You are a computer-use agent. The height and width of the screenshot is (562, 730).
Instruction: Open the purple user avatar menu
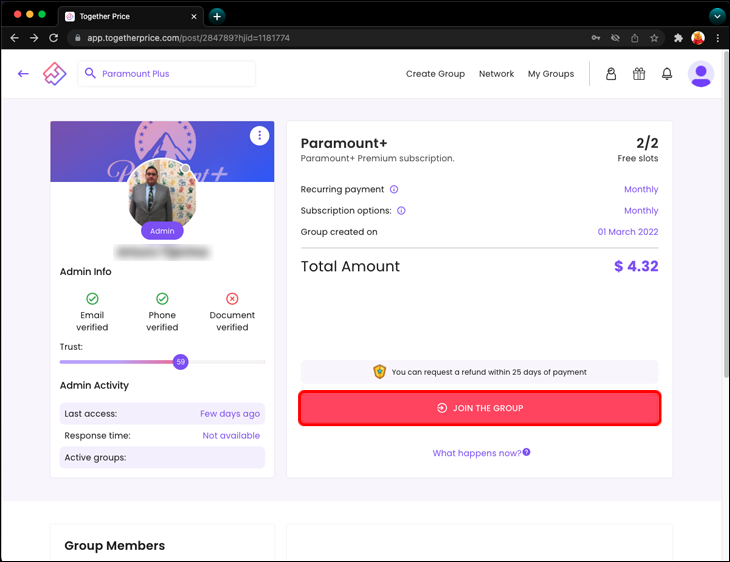701,74
